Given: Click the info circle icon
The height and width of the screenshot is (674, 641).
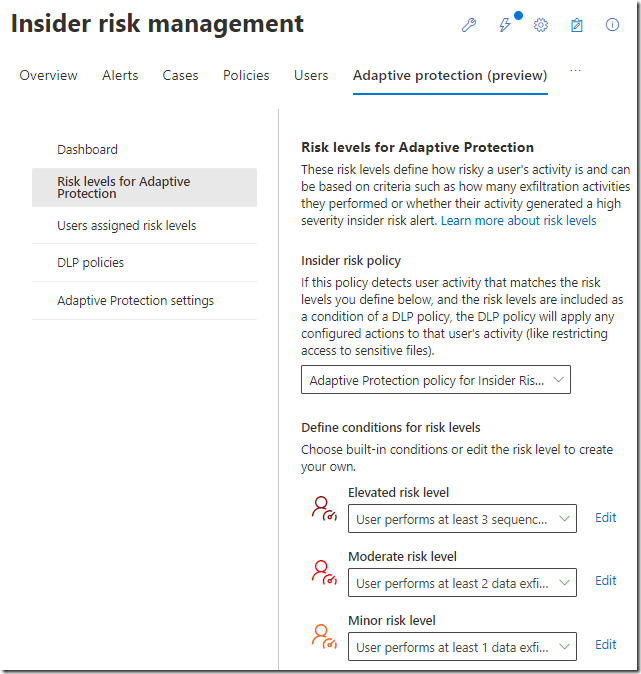Looking at the screenshot, I should 613,25.
